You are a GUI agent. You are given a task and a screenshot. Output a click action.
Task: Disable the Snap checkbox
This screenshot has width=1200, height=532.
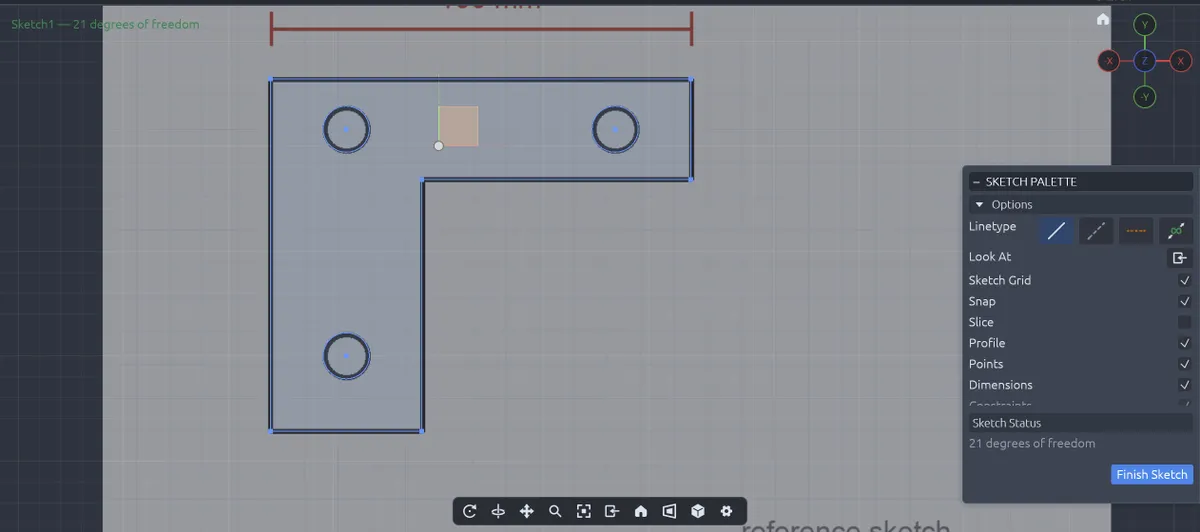(x=1185, y=302)
